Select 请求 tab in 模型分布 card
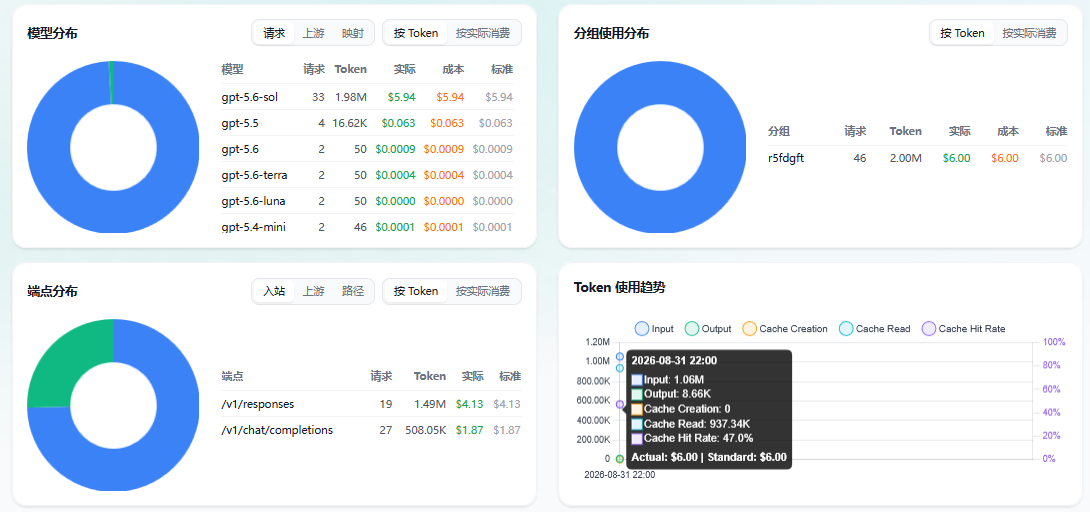The height and width of the screenshot is (512, 1090). click(x=274, y=33)
